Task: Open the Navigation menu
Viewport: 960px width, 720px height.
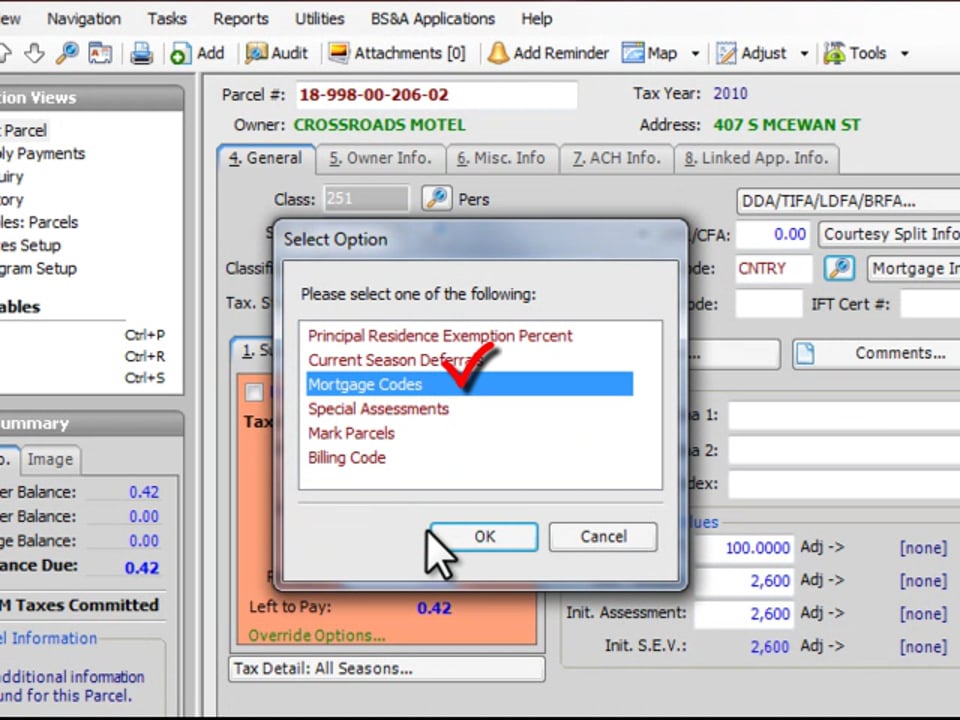Action: pos(84,19)
